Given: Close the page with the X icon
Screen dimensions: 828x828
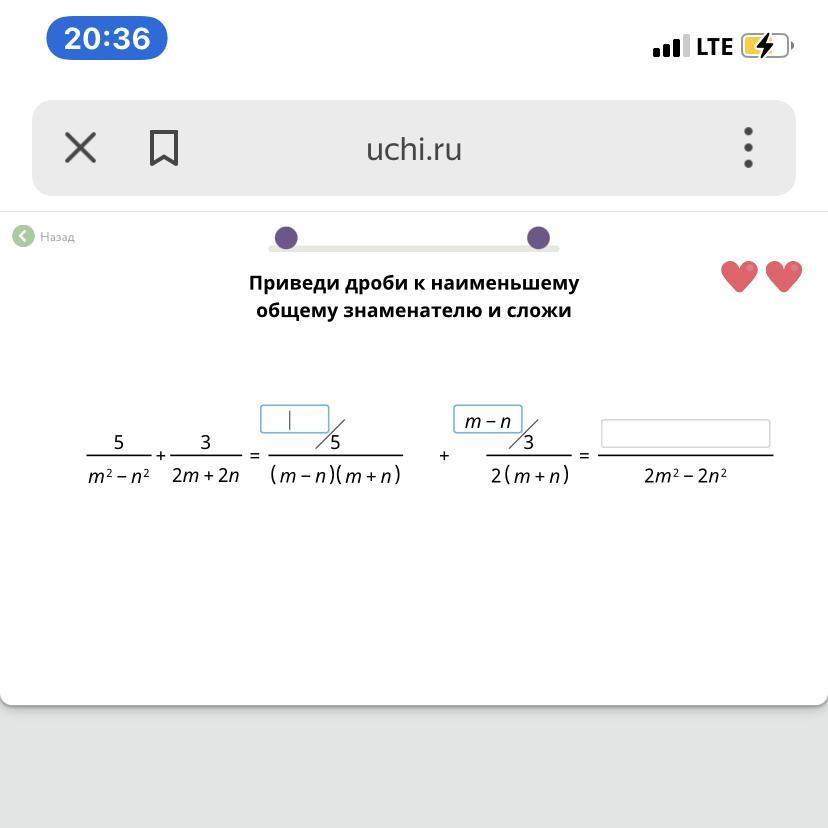Looking at the screenshot, I should click(80, 148).
